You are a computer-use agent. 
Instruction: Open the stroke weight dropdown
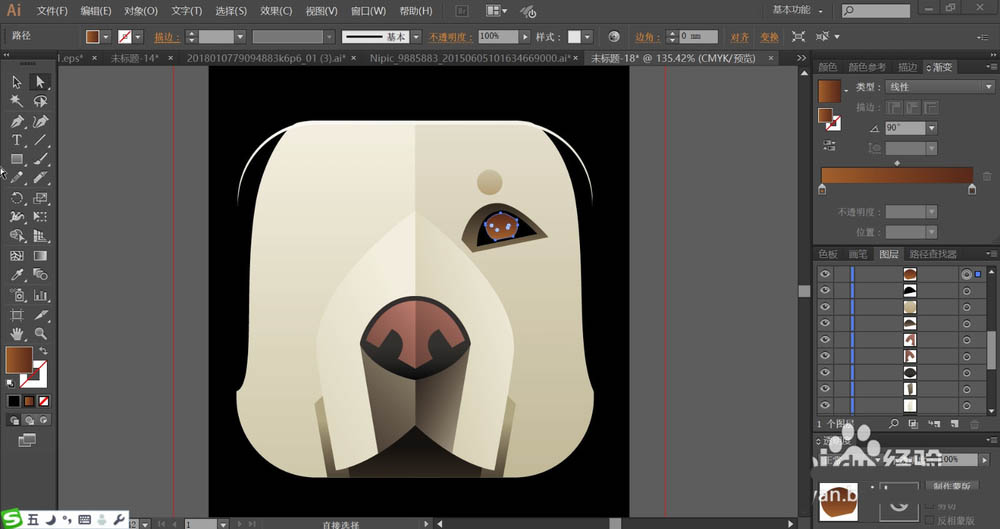click(240, 37)
